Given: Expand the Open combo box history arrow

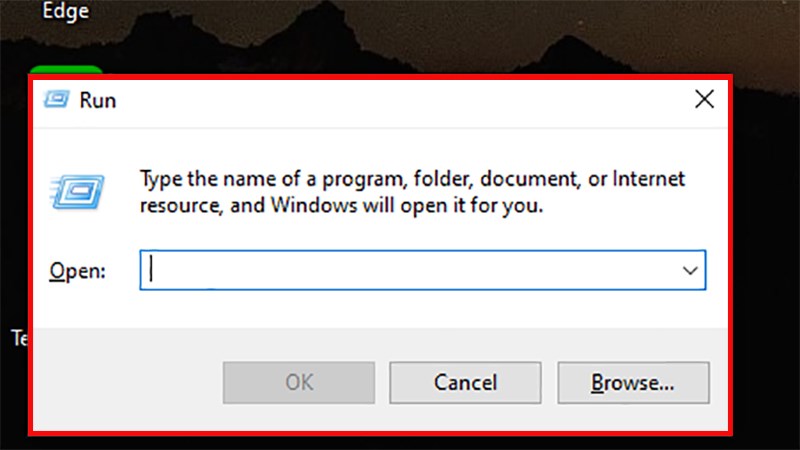Looking at the screenshot, I should tap(690, 270).
